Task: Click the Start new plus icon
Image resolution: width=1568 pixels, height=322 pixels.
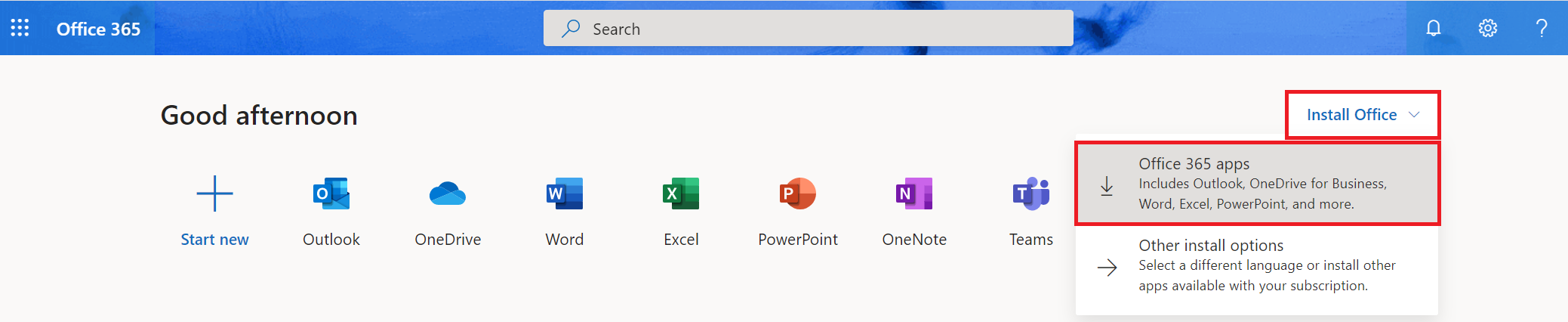Action: click(x=214, y=194)
